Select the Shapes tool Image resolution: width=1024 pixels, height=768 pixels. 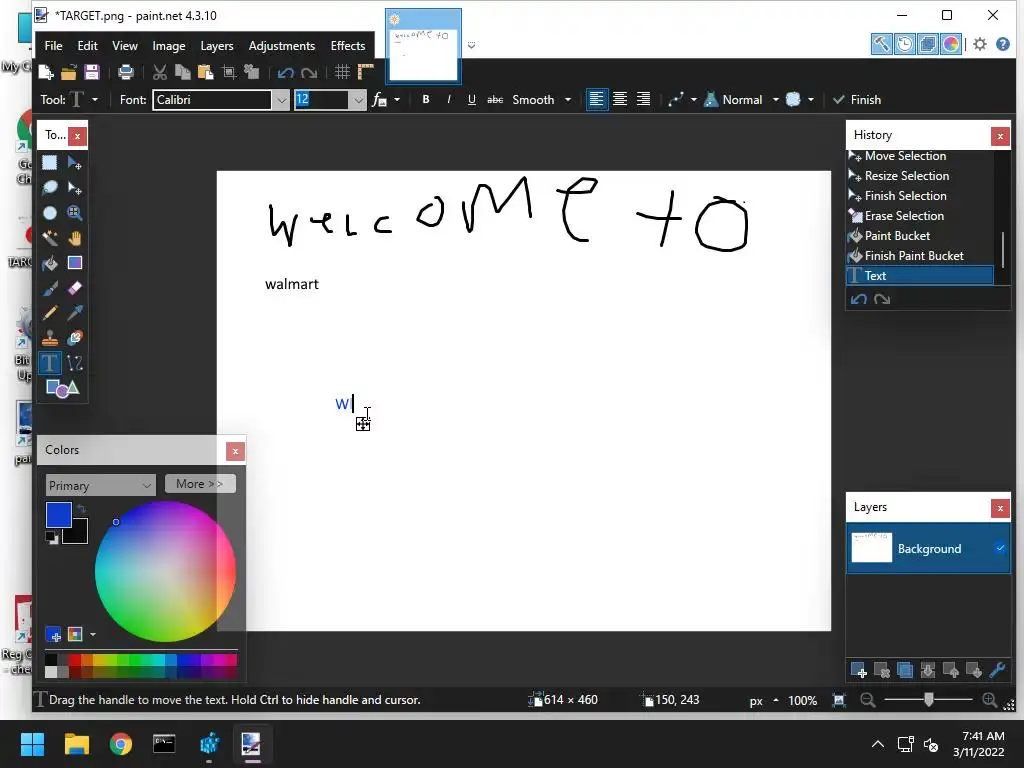pos(62,389)
